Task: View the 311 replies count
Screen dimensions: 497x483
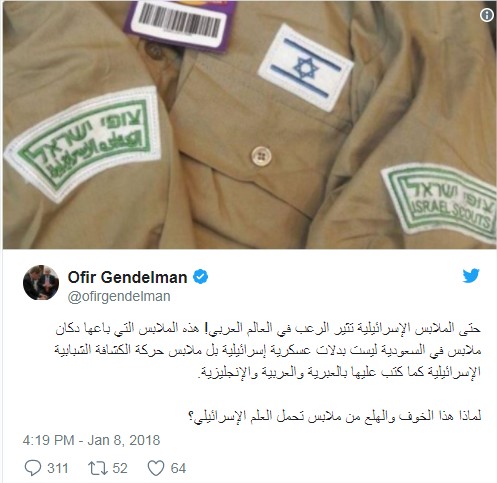Action: click(x=58, y=468)
